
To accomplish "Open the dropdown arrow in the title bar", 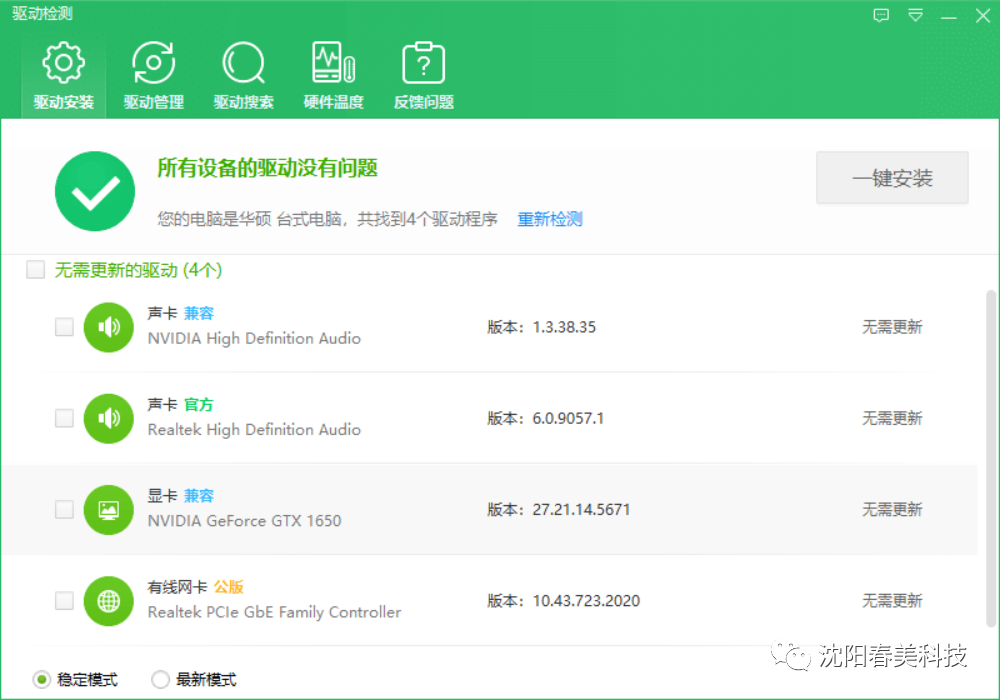I will point(915,15).
